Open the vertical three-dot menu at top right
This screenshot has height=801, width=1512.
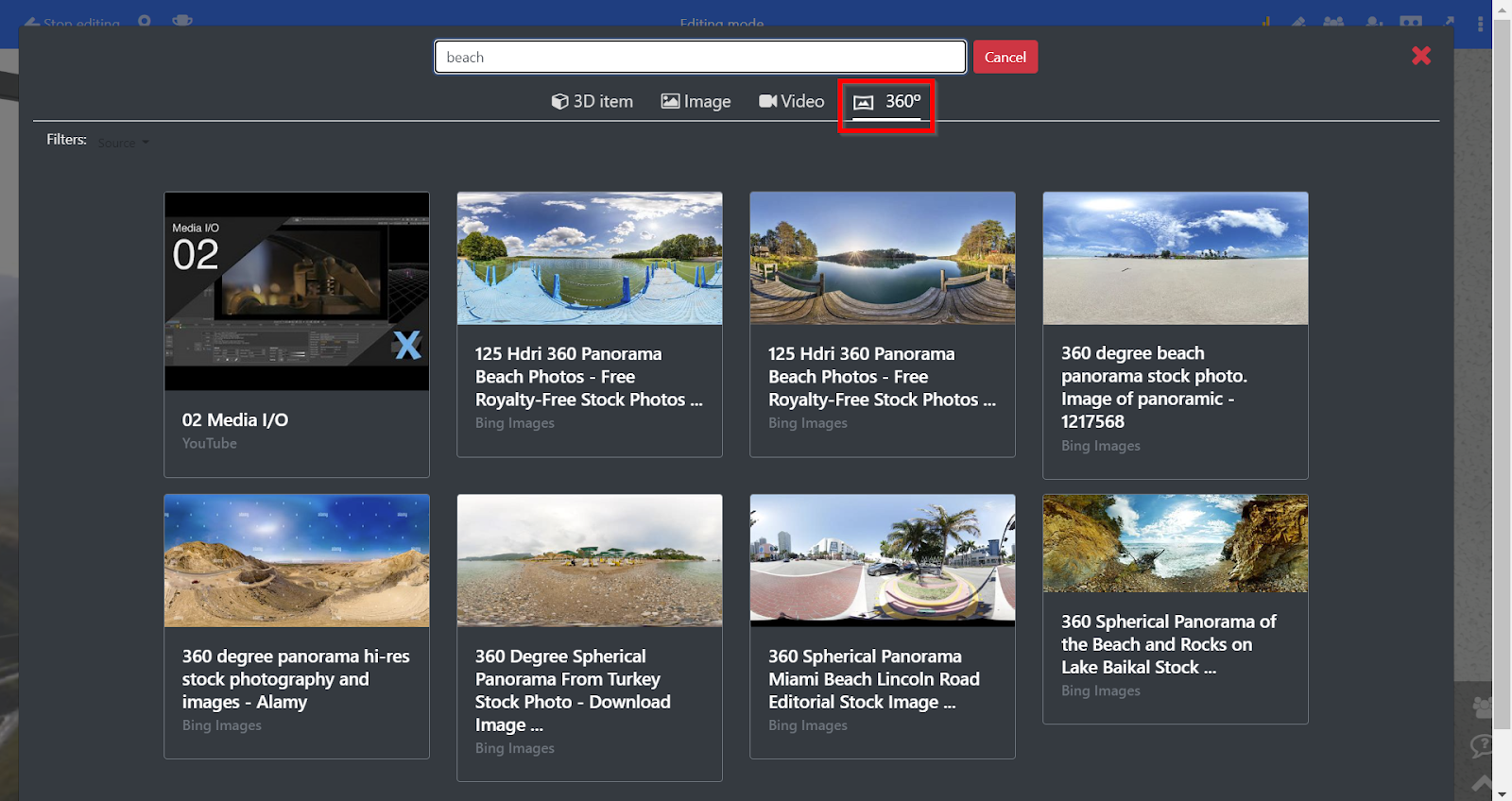1480,24
